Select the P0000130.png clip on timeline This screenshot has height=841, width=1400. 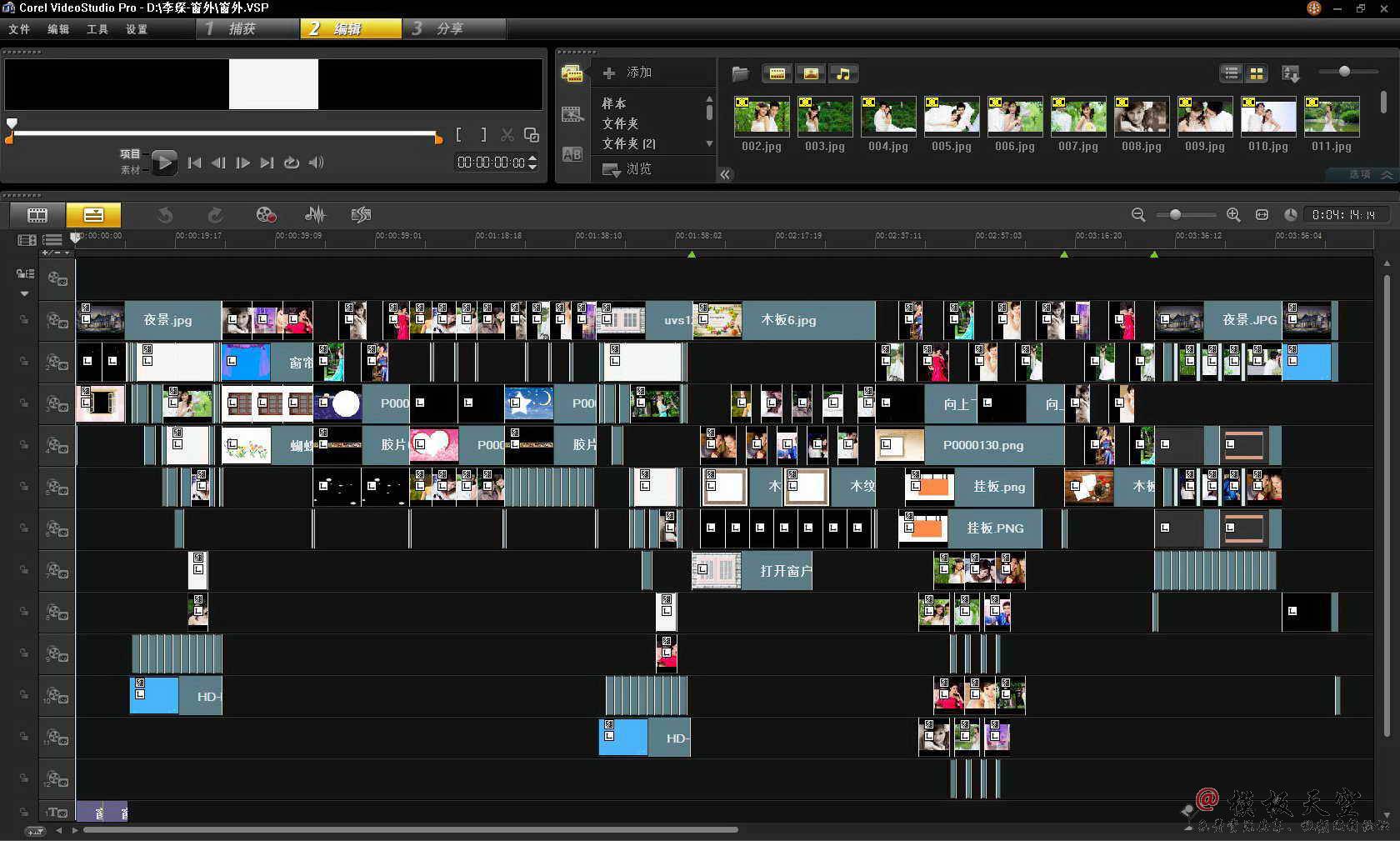pos(970,445)
